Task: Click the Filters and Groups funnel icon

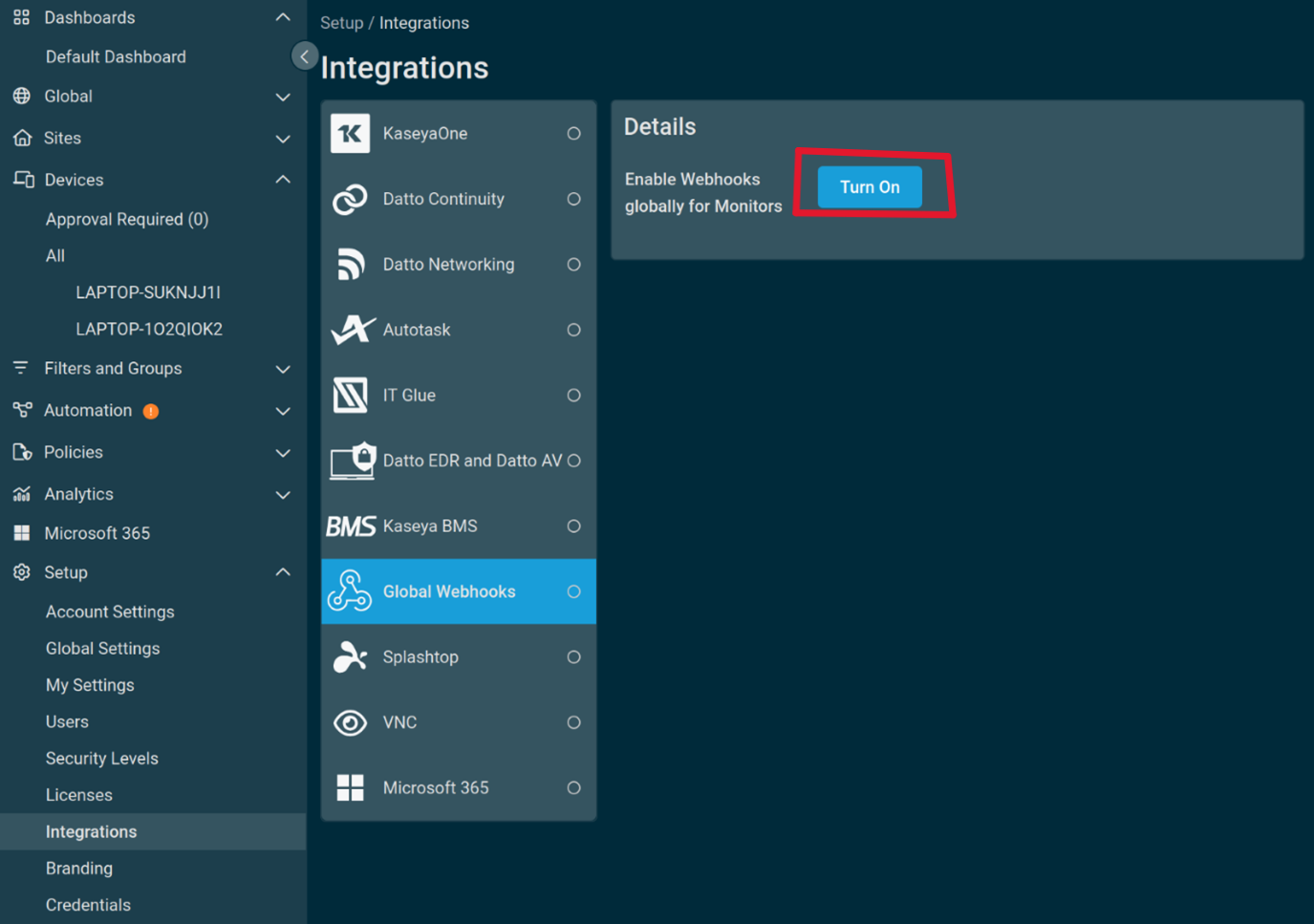Action: click(x=21, y=368)
